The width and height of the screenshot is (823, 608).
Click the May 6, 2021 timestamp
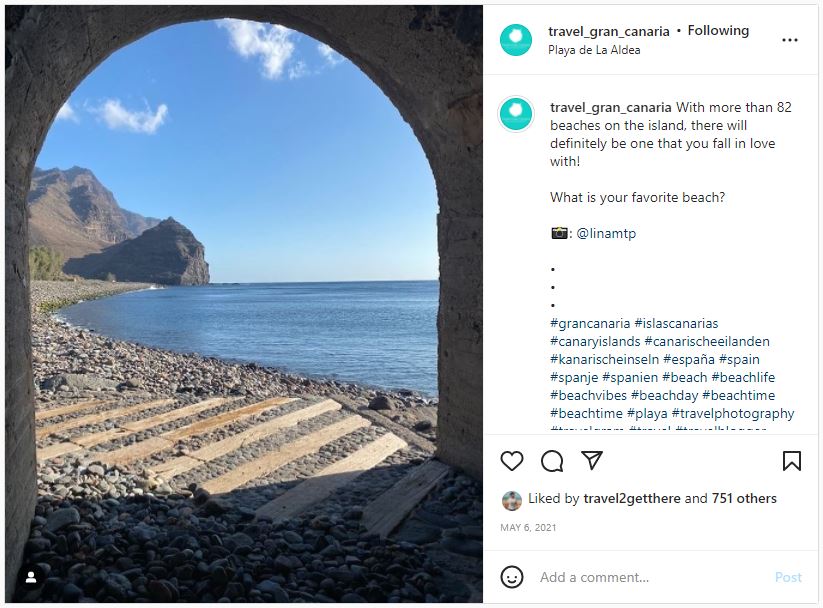coord(528,527)
